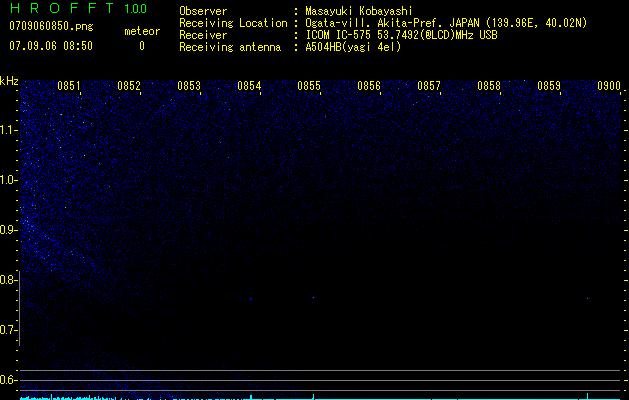Click the signal dot below 0855
629x400 pixels.
point(313,298)
